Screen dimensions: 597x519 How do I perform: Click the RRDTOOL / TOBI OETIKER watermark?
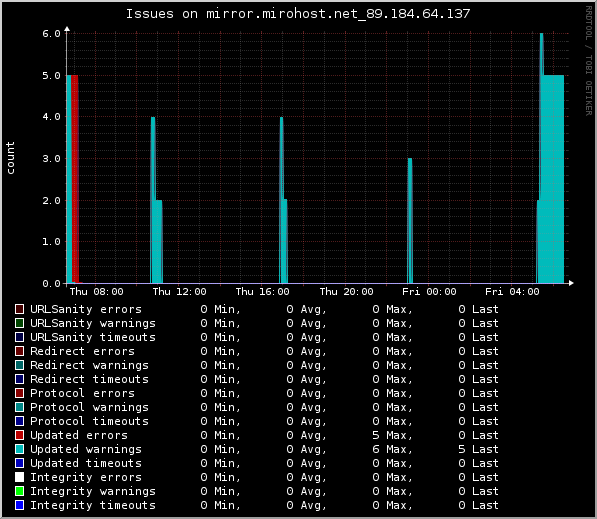(589, 61)
